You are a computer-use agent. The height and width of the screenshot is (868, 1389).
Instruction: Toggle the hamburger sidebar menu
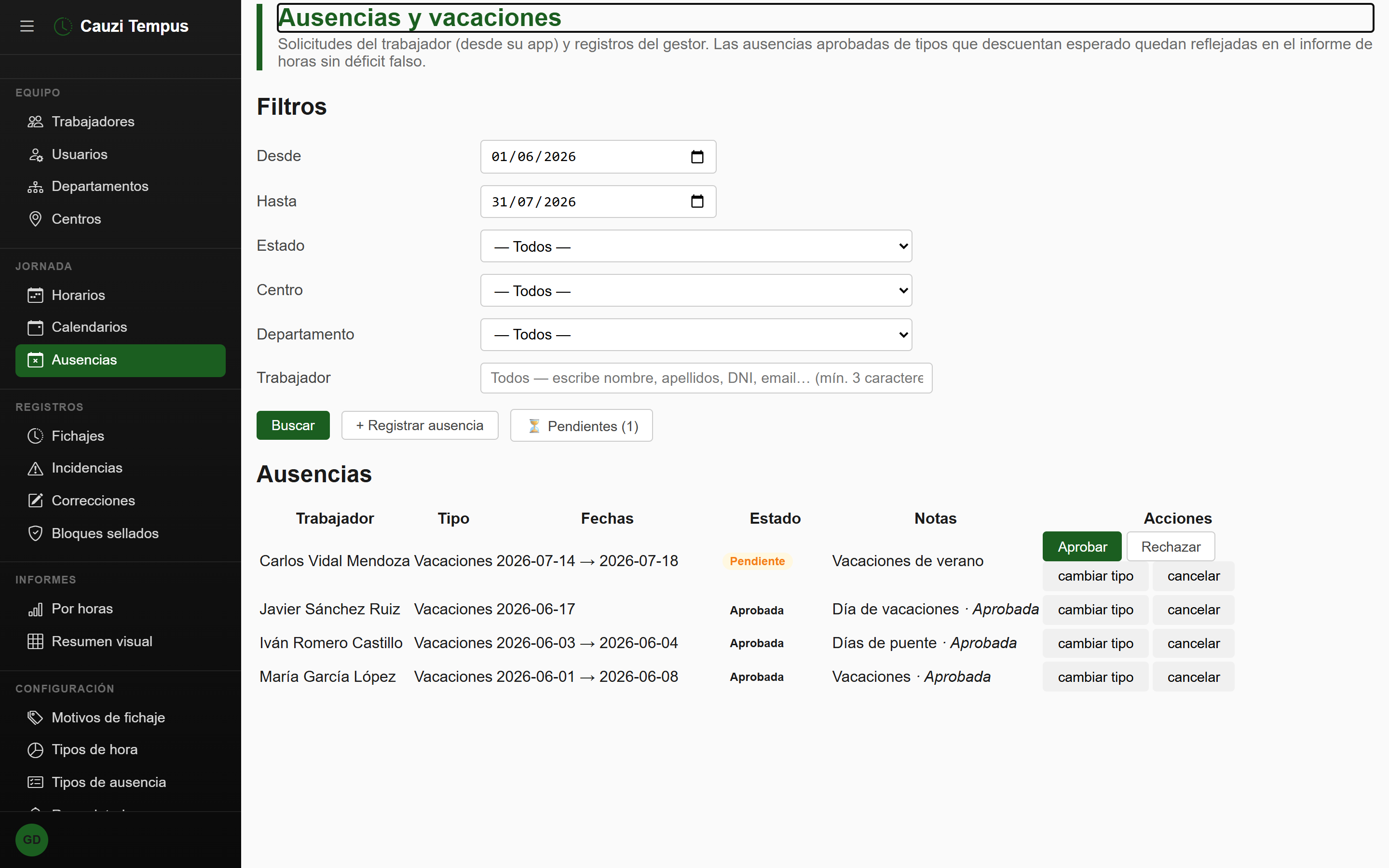click(x=27, y=26)
